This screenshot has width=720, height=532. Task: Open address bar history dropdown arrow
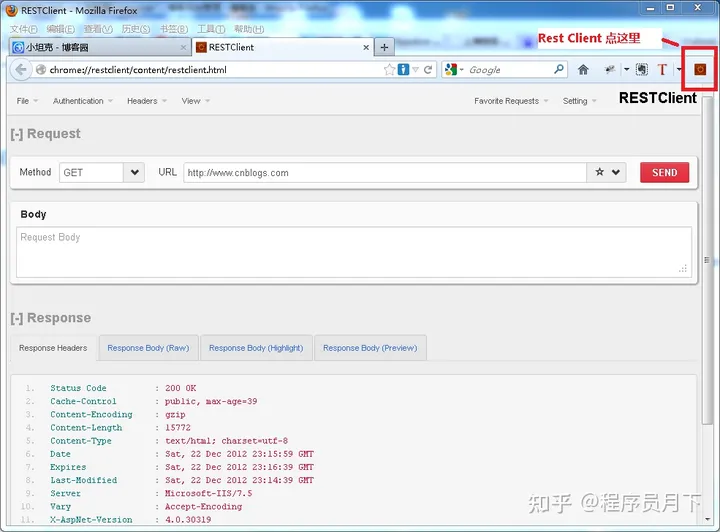click(x=416, y=70)
